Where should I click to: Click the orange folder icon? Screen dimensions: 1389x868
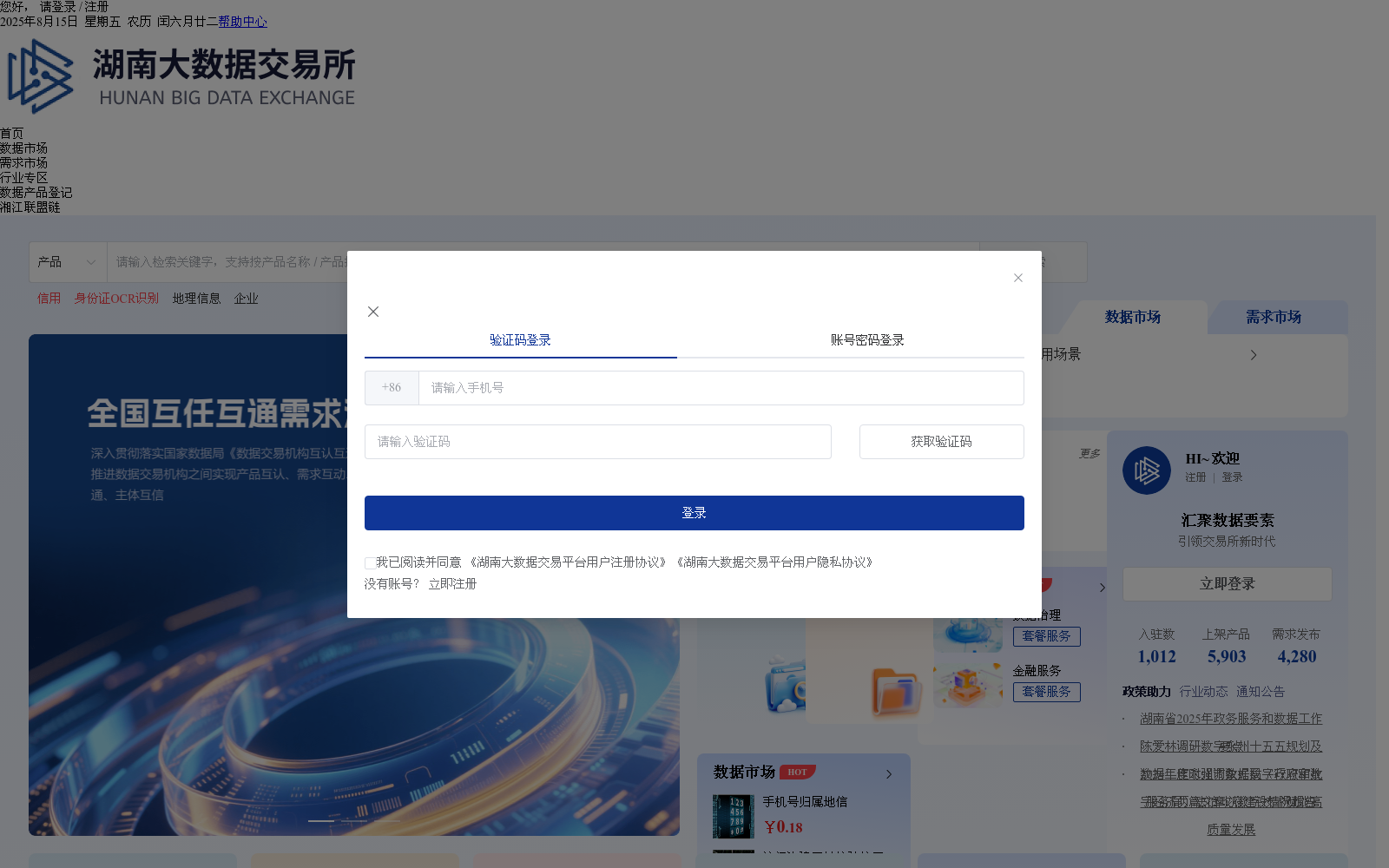897,693
